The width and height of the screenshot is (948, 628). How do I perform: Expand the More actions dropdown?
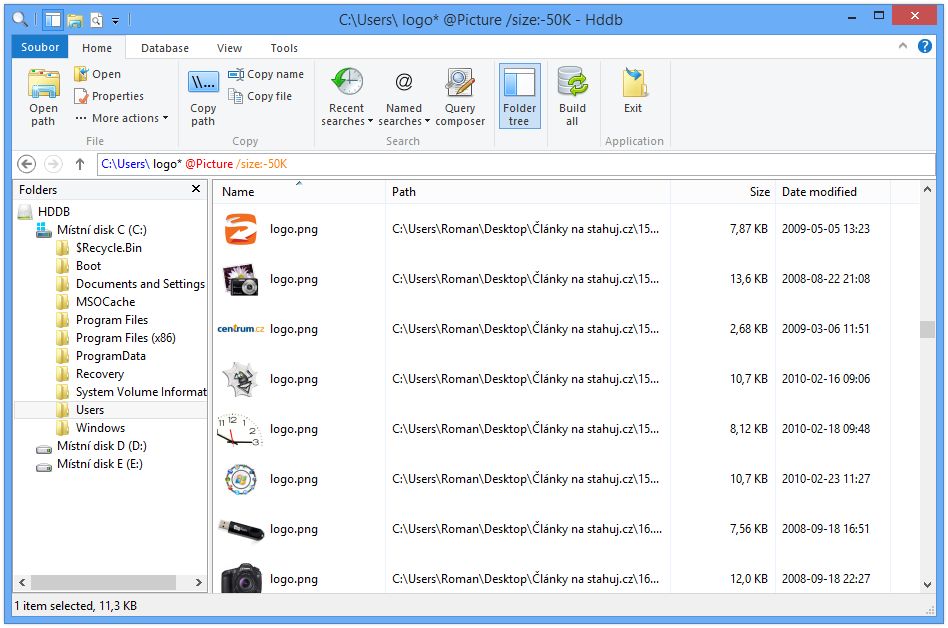tap(122, 118)
